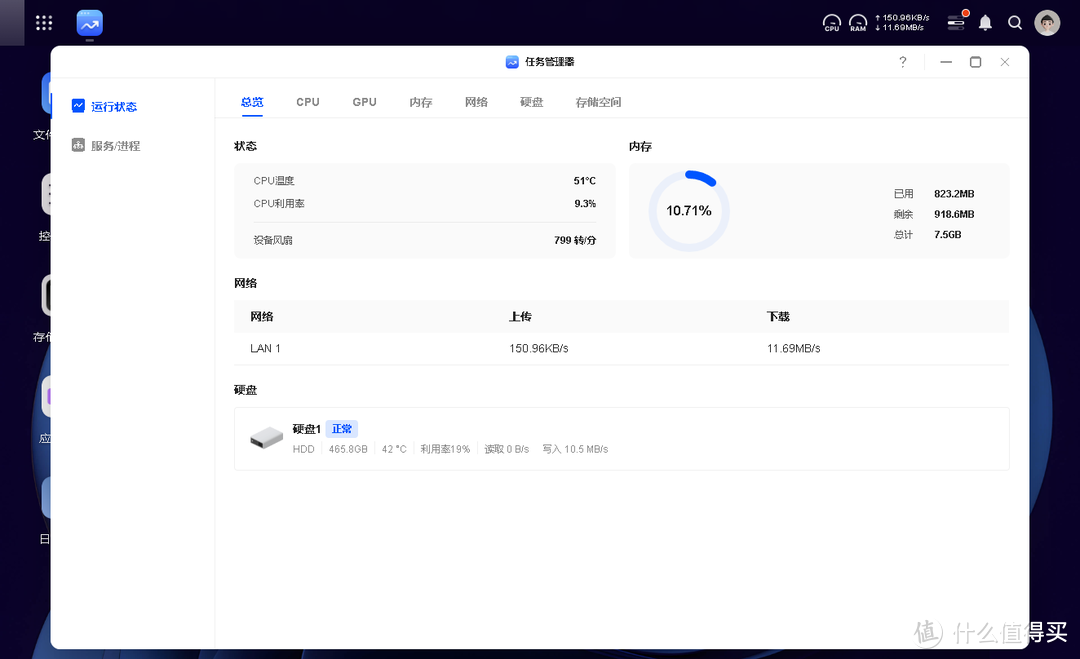
Task: Open the 网络 tab
Action: [x=476, y=102]
